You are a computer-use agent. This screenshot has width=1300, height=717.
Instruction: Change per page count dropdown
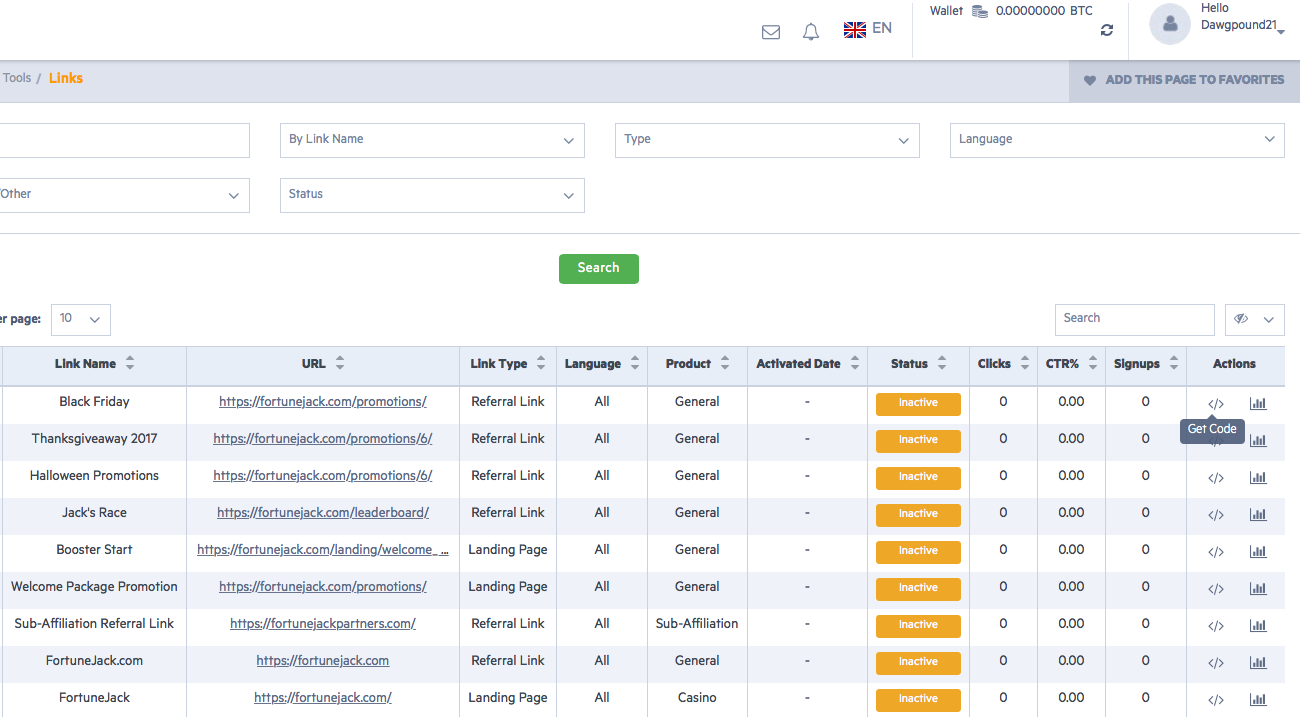[x=80, y=319]
